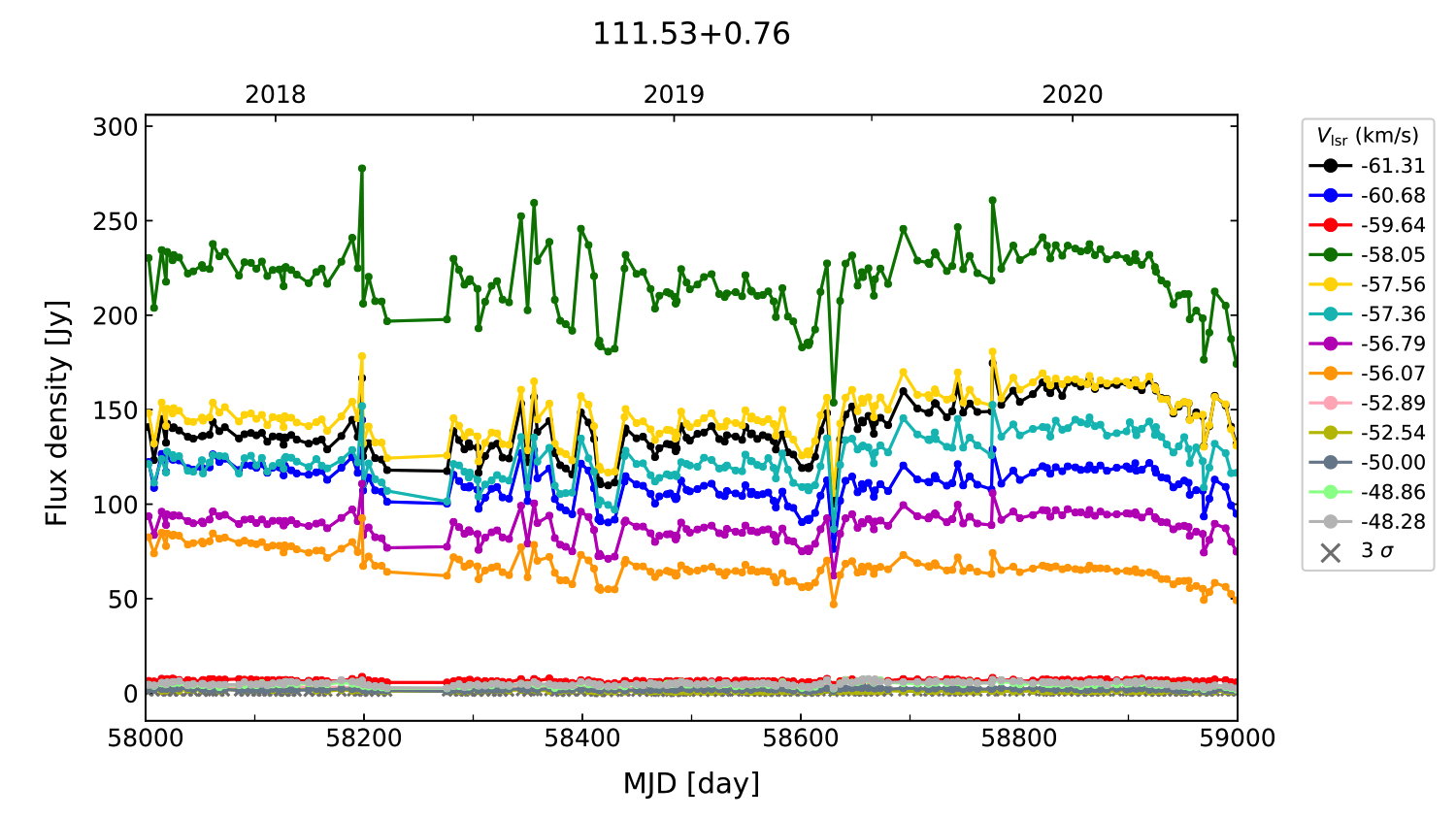1456x819 pixels.
Task: Click the 3 σ cross marker icon
Action: pyautogui.click(x=1330, y=552)
